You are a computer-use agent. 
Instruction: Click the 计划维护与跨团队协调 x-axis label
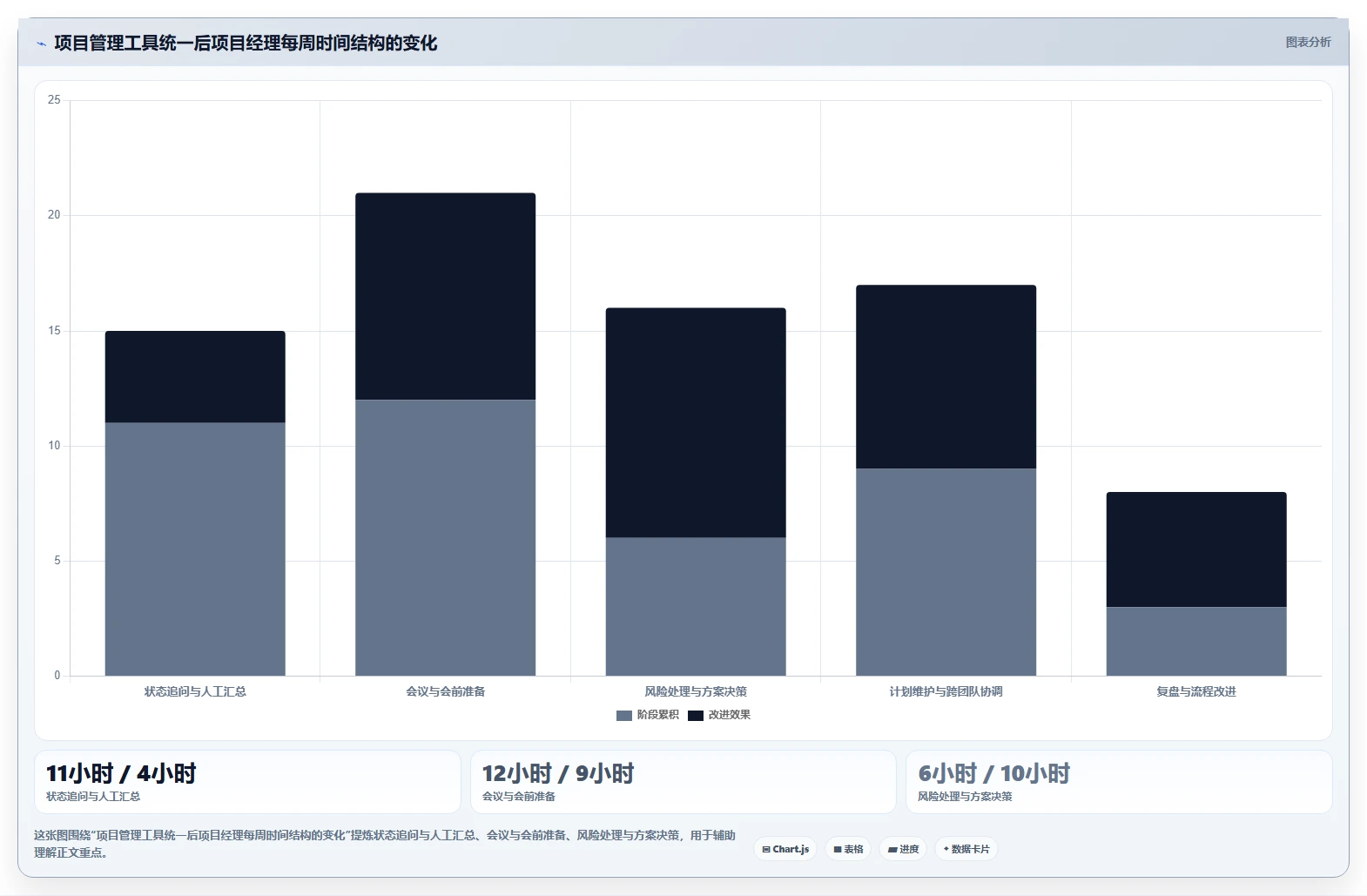point(946,691)
